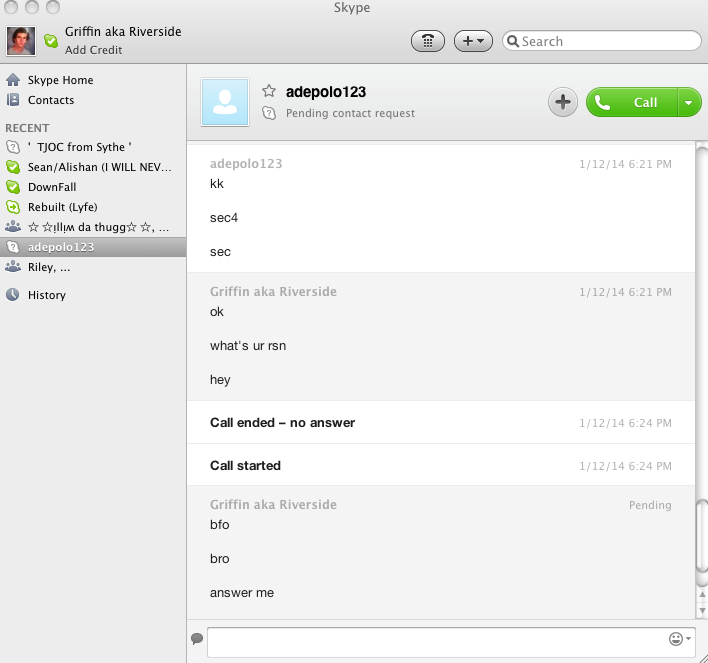
Task: Click the chat scrollbar thumb
Action: (702, 536)
